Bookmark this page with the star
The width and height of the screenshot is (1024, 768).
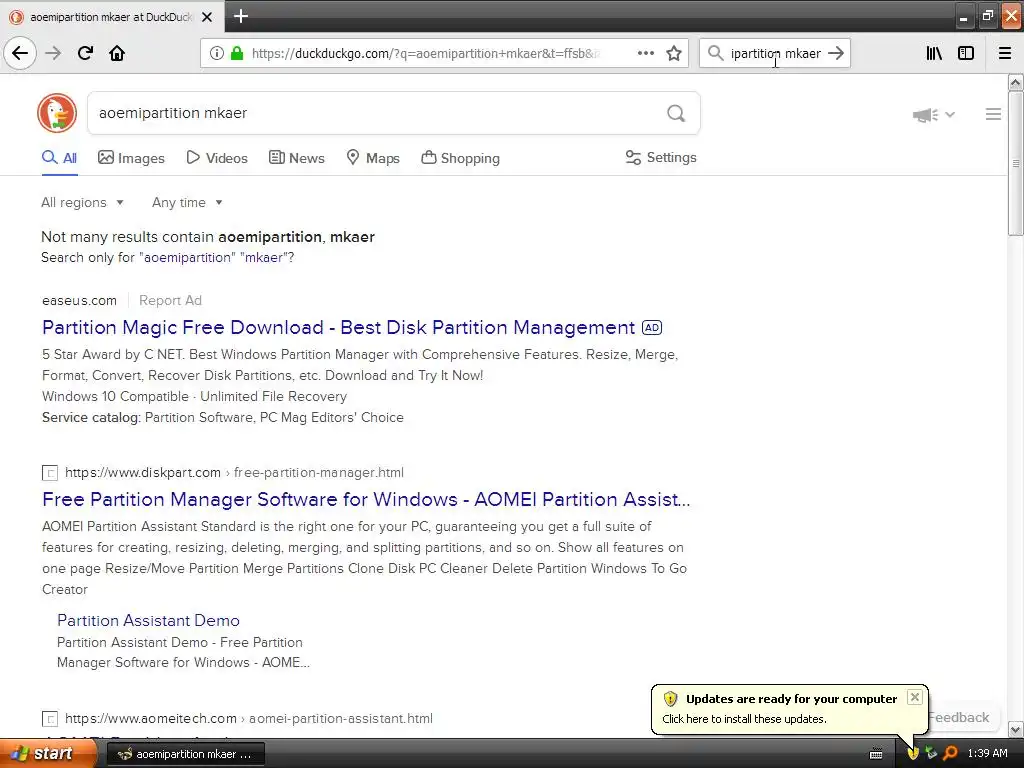pyautogui.click(x=674, y=53)
